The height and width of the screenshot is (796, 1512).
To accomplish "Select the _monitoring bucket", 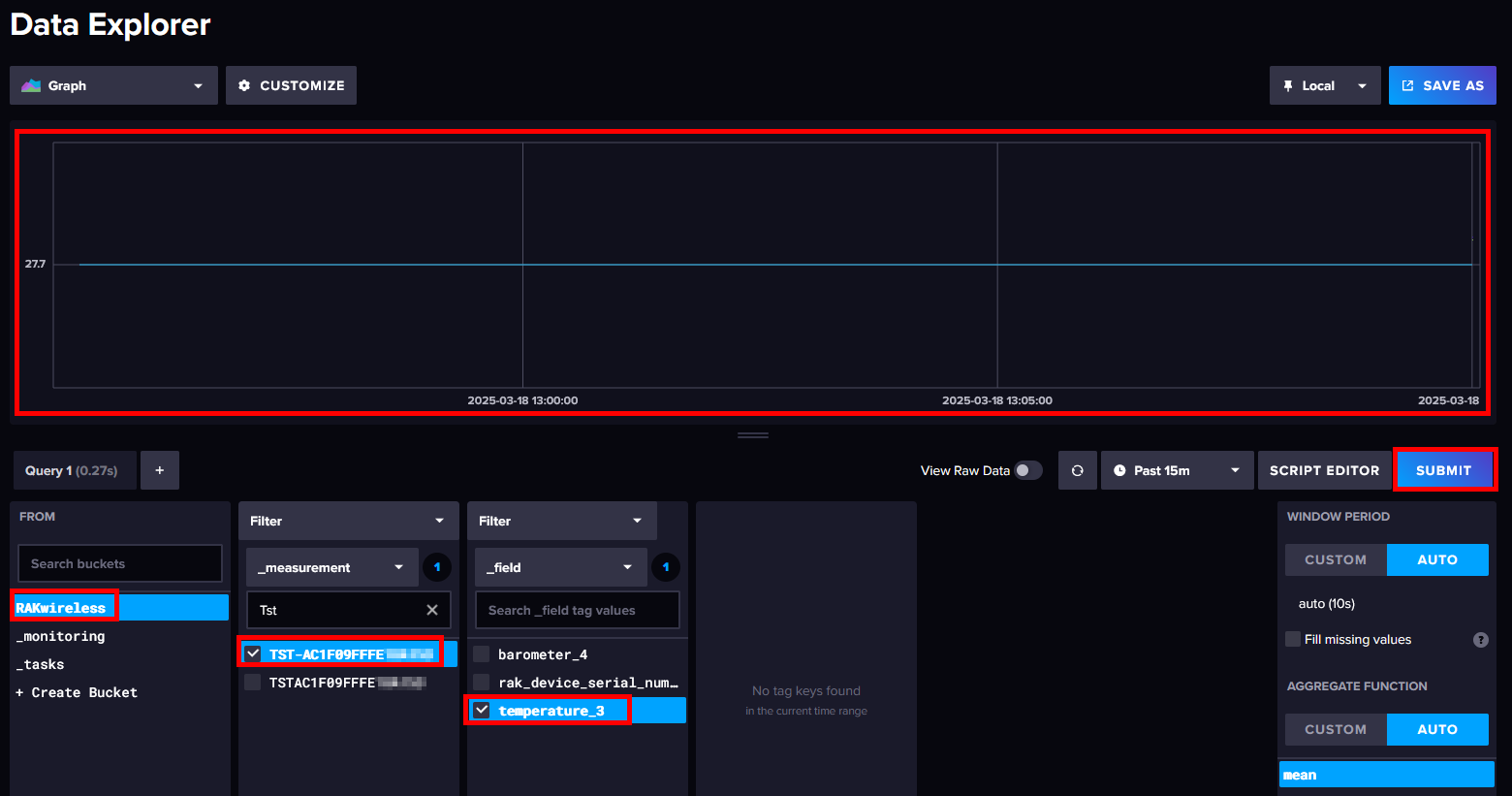I will pos(120,636).
